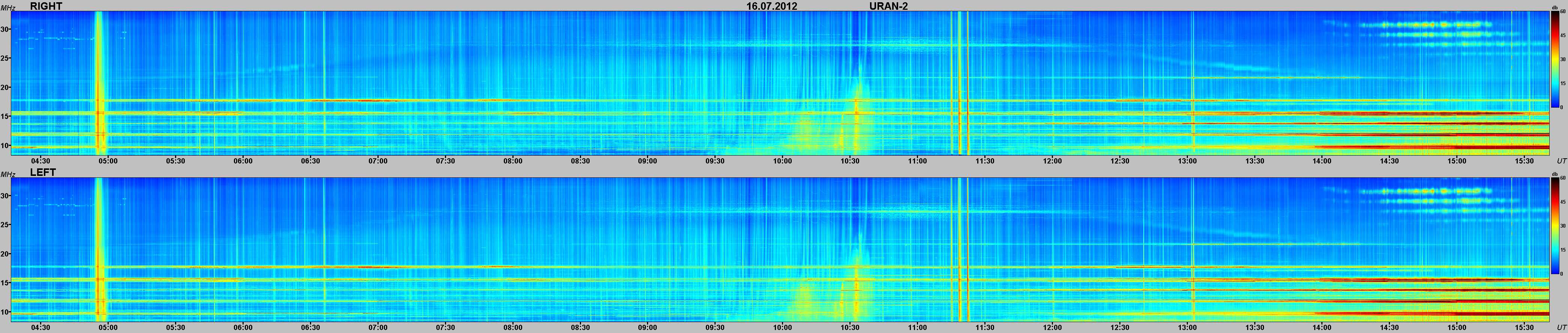Screen dimensions: 1568x333
Task: Click 14:30 tick under the RIGHT panel
Action: (1390, 161)
